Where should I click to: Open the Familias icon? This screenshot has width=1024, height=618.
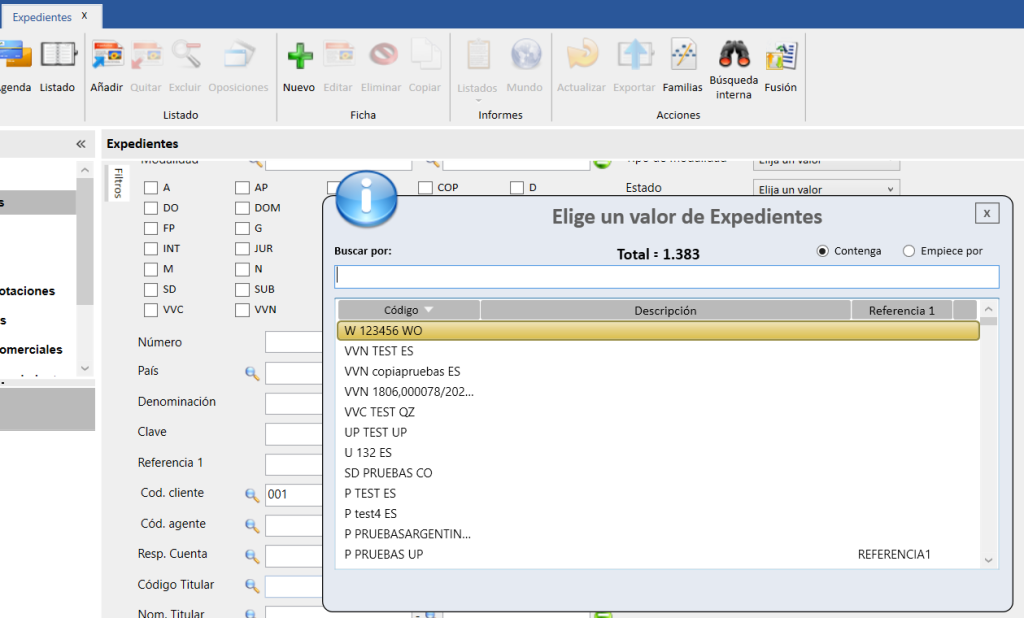(683, 55)
